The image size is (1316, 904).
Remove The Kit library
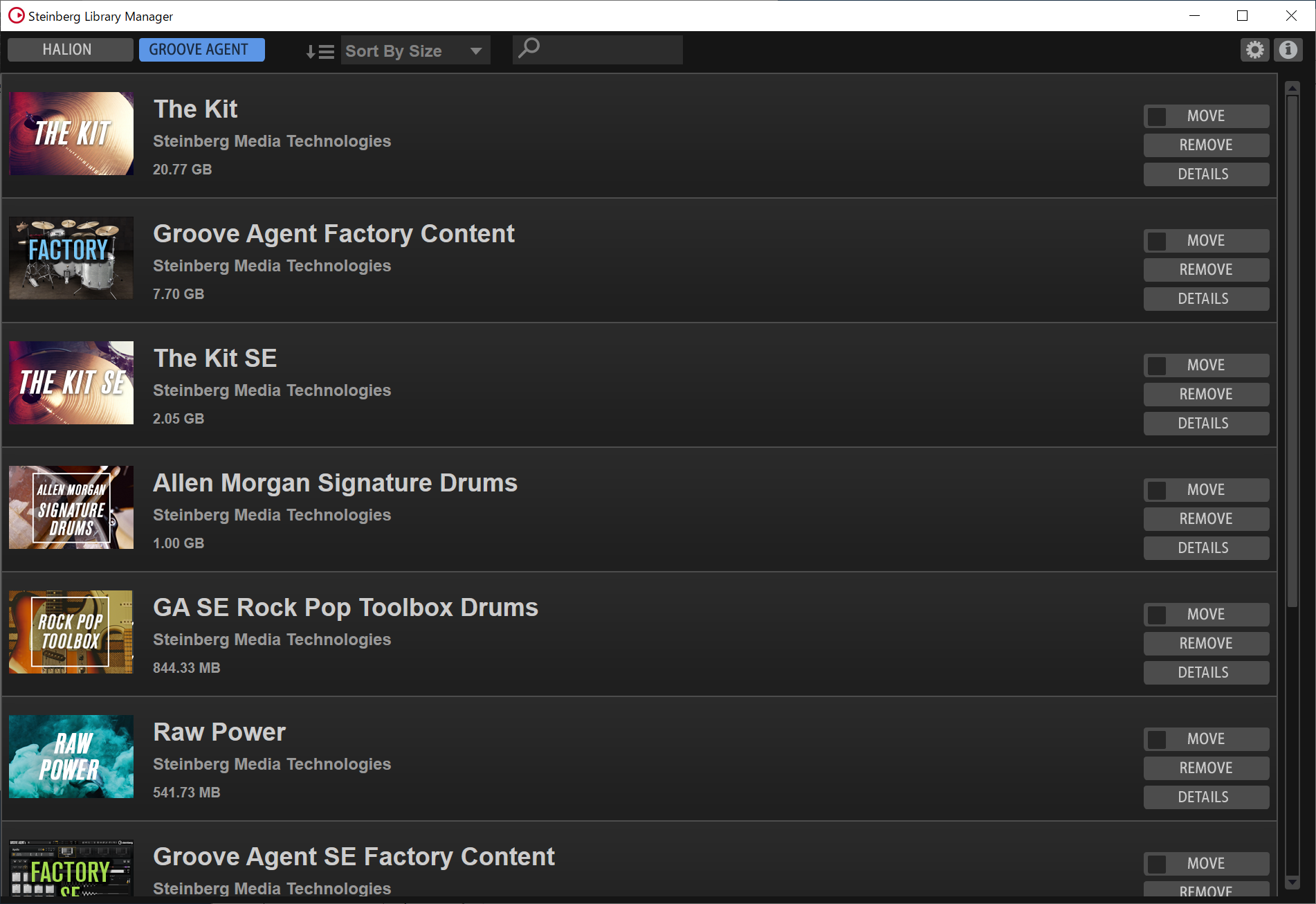point(1206,145)
